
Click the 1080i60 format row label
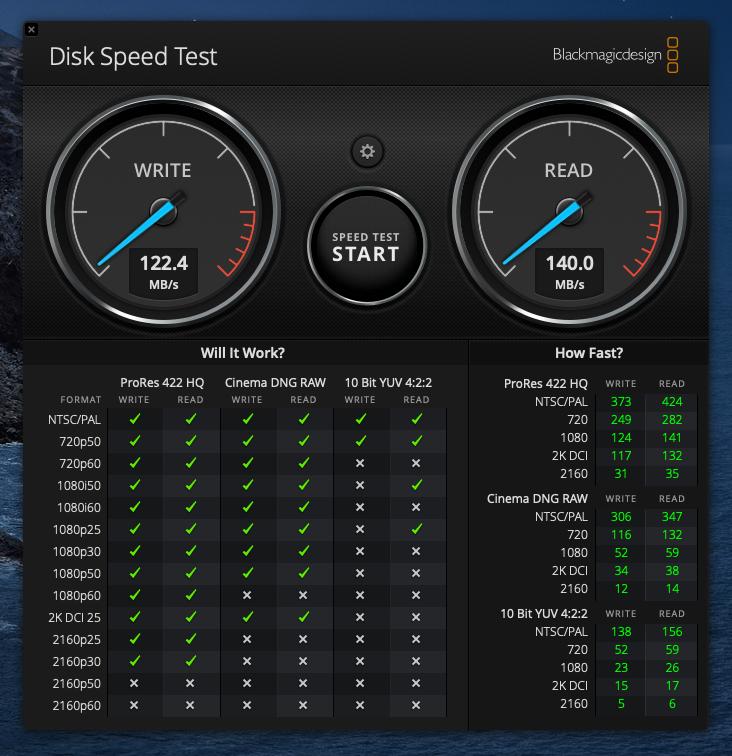[79, 508]
